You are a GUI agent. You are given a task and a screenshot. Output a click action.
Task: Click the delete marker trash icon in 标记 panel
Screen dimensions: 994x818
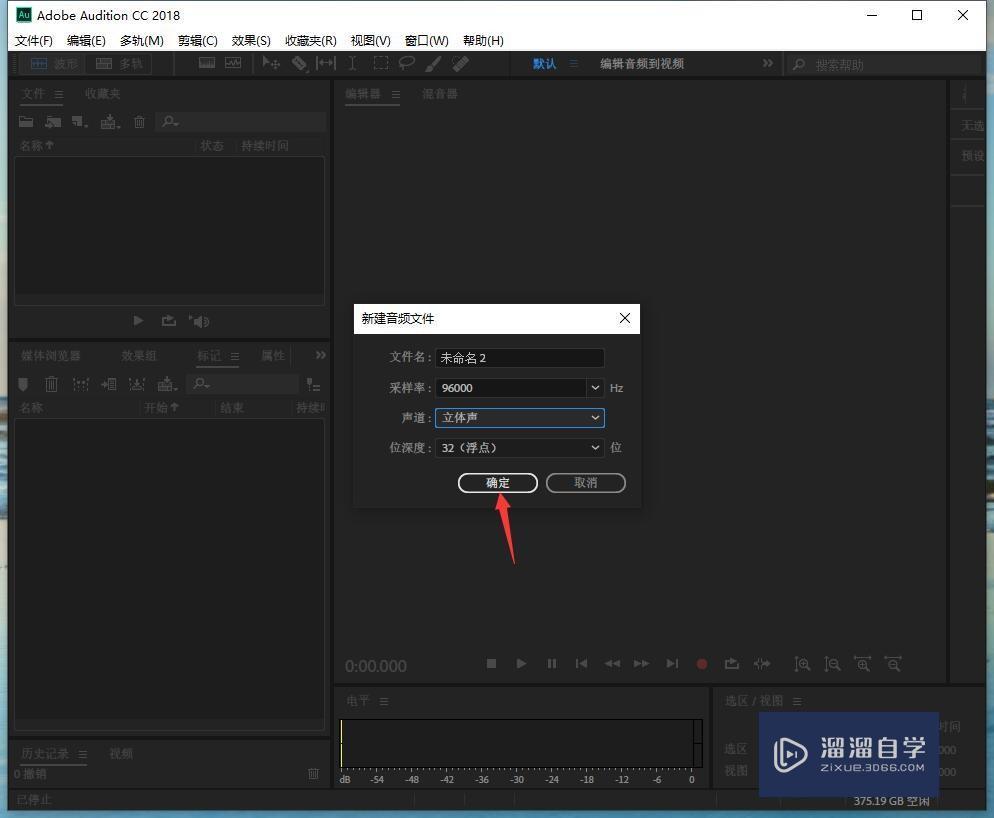(x=51, y=384)
